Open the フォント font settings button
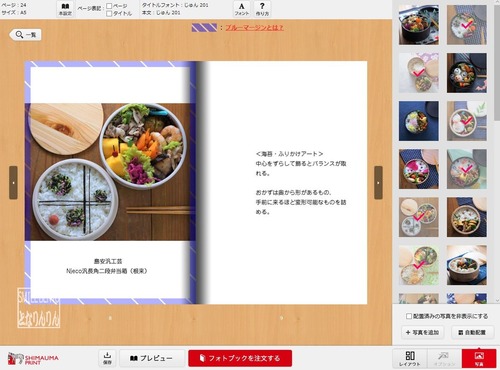 pos(242,9)
